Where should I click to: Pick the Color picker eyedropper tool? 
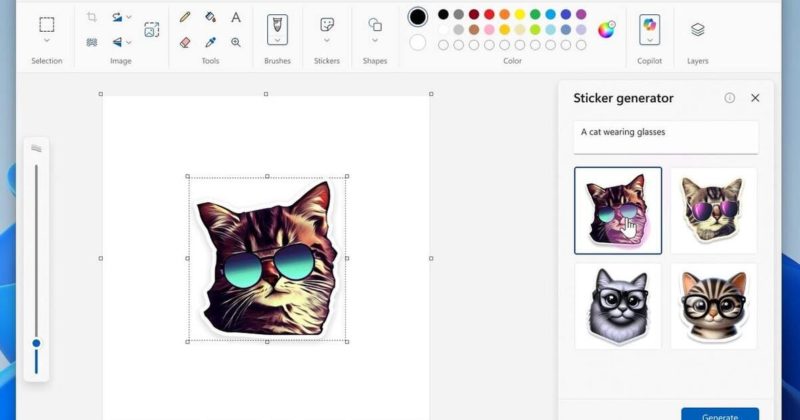tap(210, 42)
